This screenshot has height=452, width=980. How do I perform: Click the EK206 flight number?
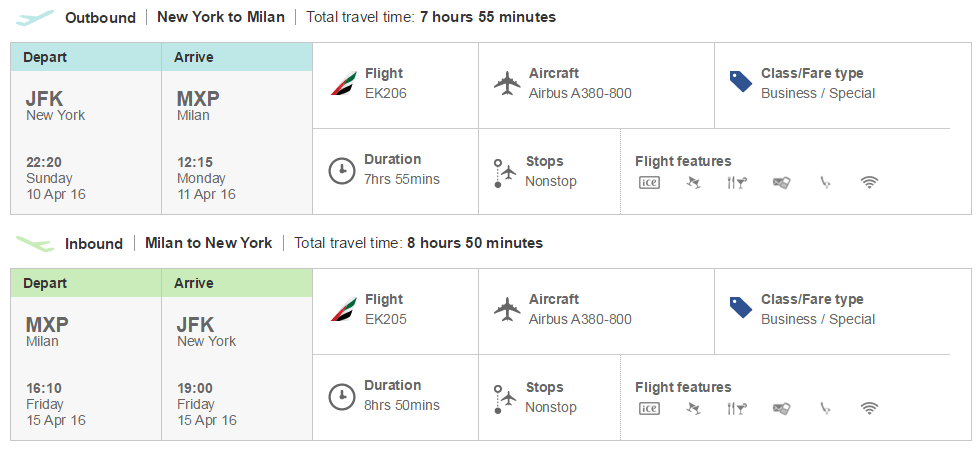pos(386,93)
